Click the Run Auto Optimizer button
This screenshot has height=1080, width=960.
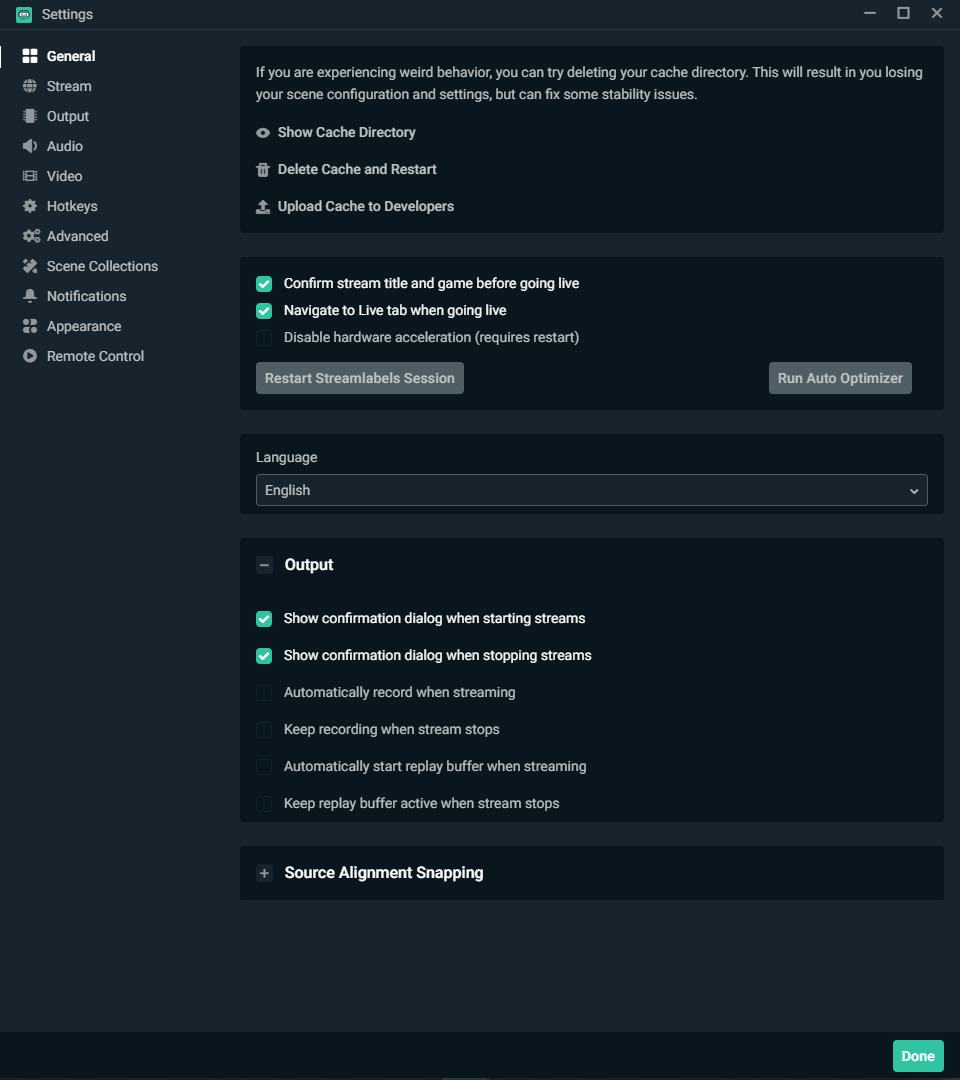pyautogui.click(x=840, y=378)
